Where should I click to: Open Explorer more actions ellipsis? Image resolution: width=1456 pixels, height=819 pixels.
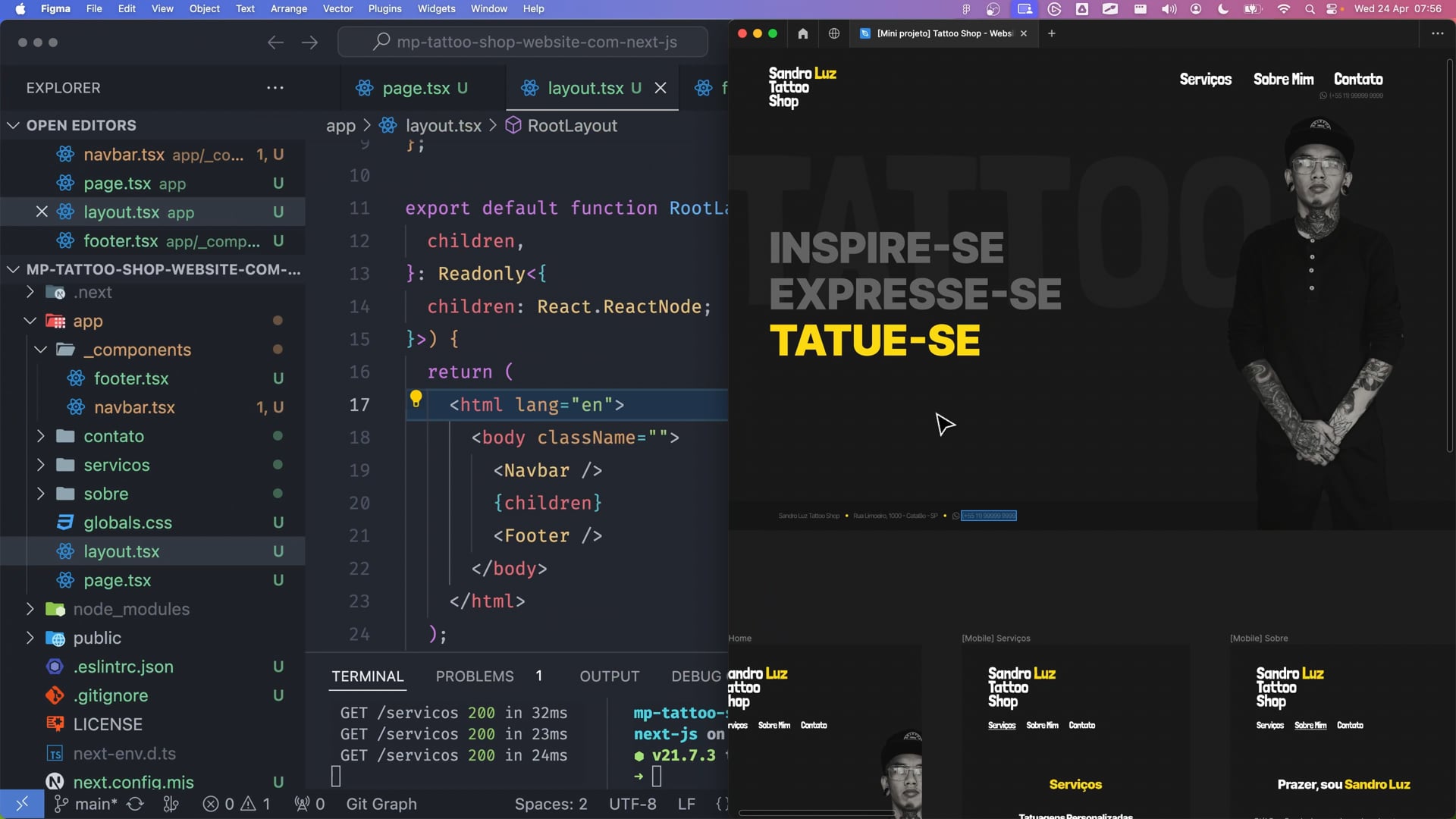point(275,88)
